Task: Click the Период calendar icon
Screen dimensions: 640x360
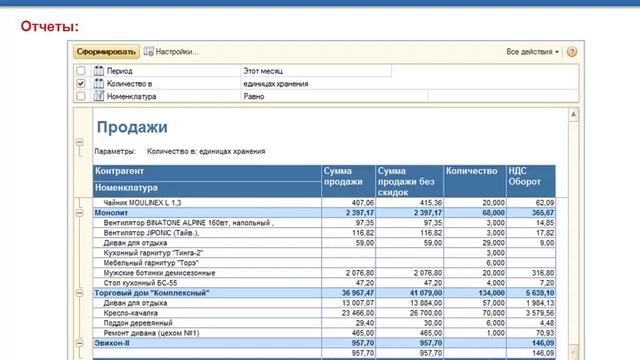Action: pyautogui.click(x=98, y=71)
